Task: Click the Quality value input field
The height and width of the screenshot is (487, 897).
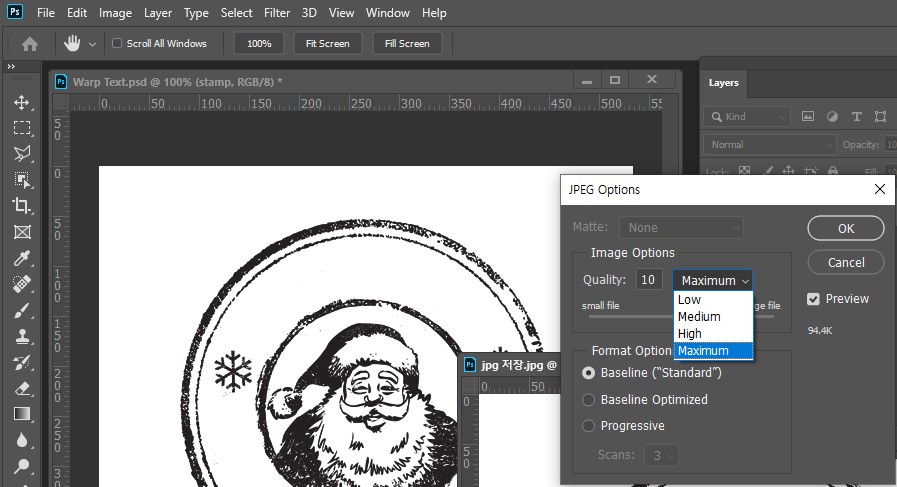Action: tap(649, 280)
